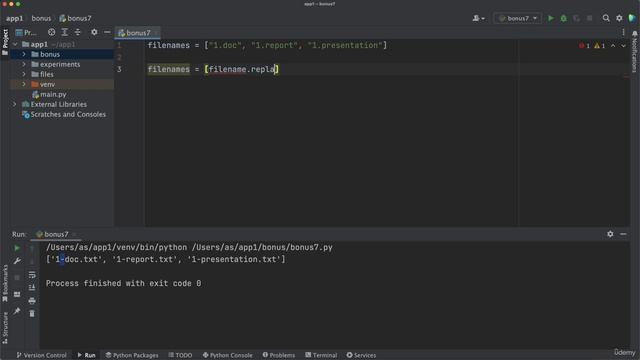
Task: Toggle soft-wrap in Run console
Action: coord(32,275)
